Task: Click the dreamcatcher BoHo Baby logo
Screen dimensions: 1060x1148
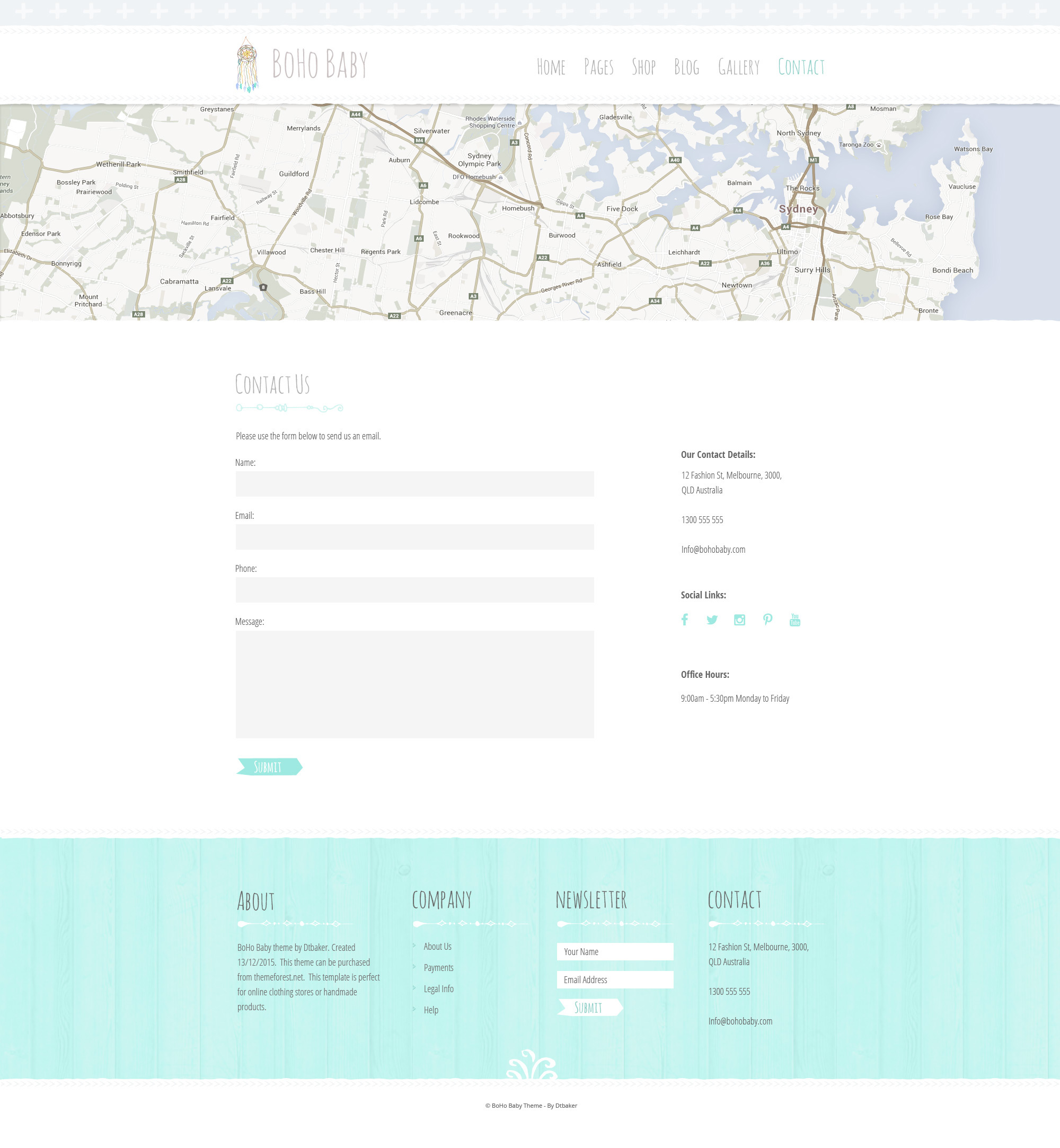Action: [247, 64]
